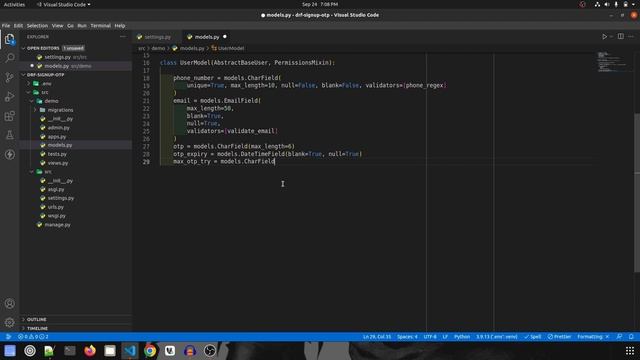
Task: Click the editor vertical scrollbar
Action: coord(637,192)
